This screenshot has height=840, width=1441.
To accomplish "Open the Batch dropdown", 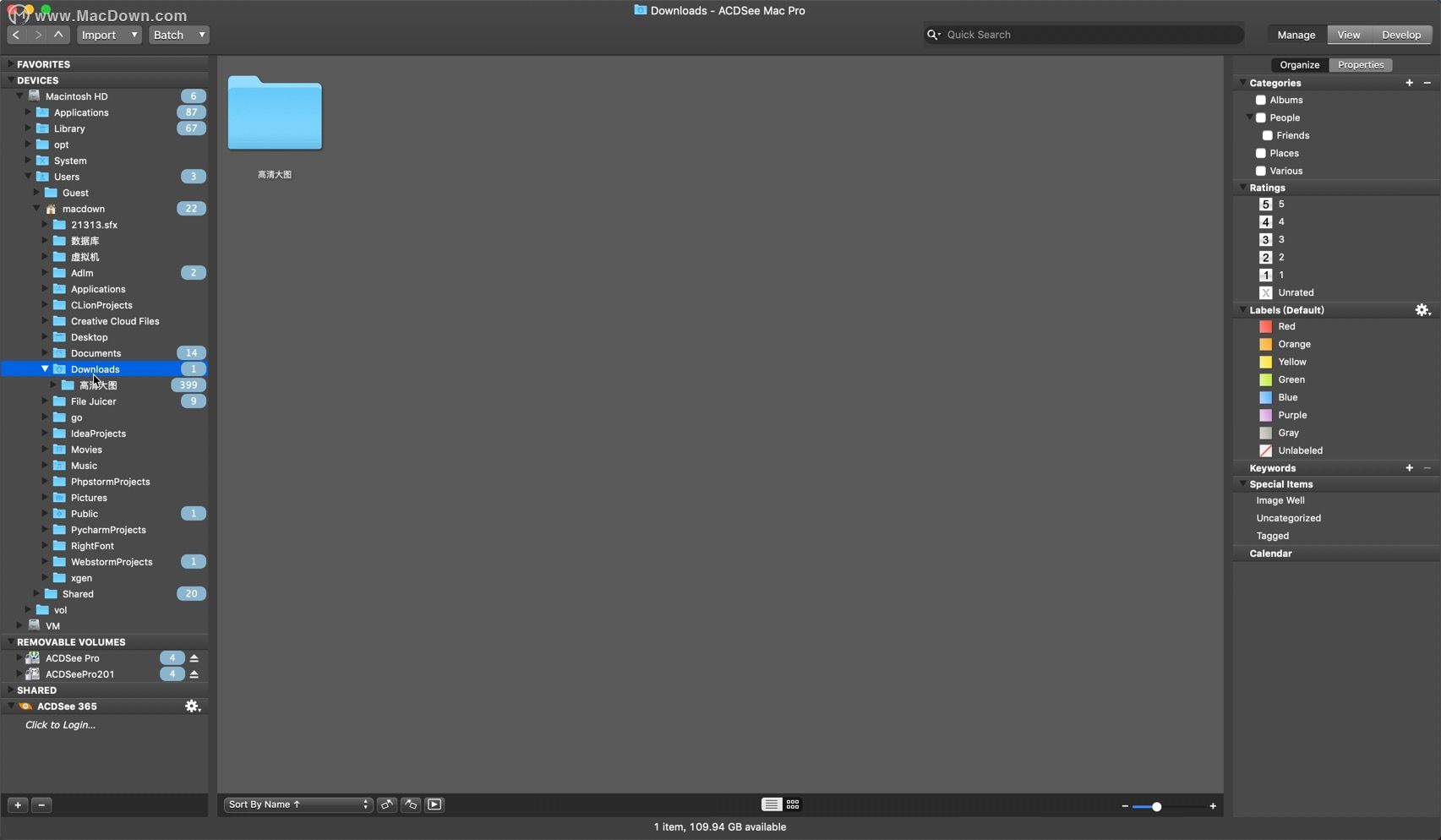I will [x=178, y=35].
